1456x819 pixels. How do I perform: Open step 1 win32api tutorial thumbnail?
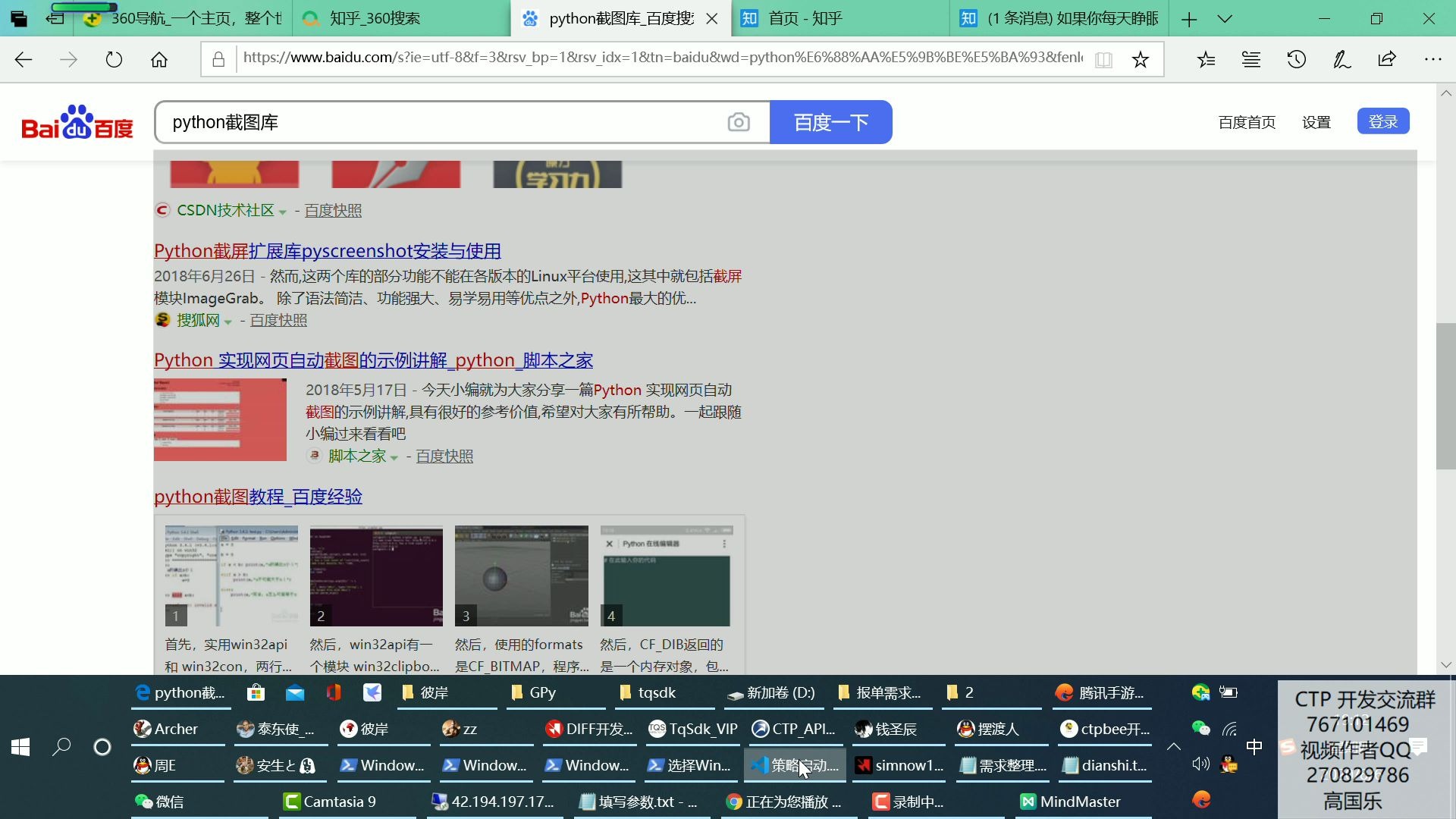coord(231,576)
